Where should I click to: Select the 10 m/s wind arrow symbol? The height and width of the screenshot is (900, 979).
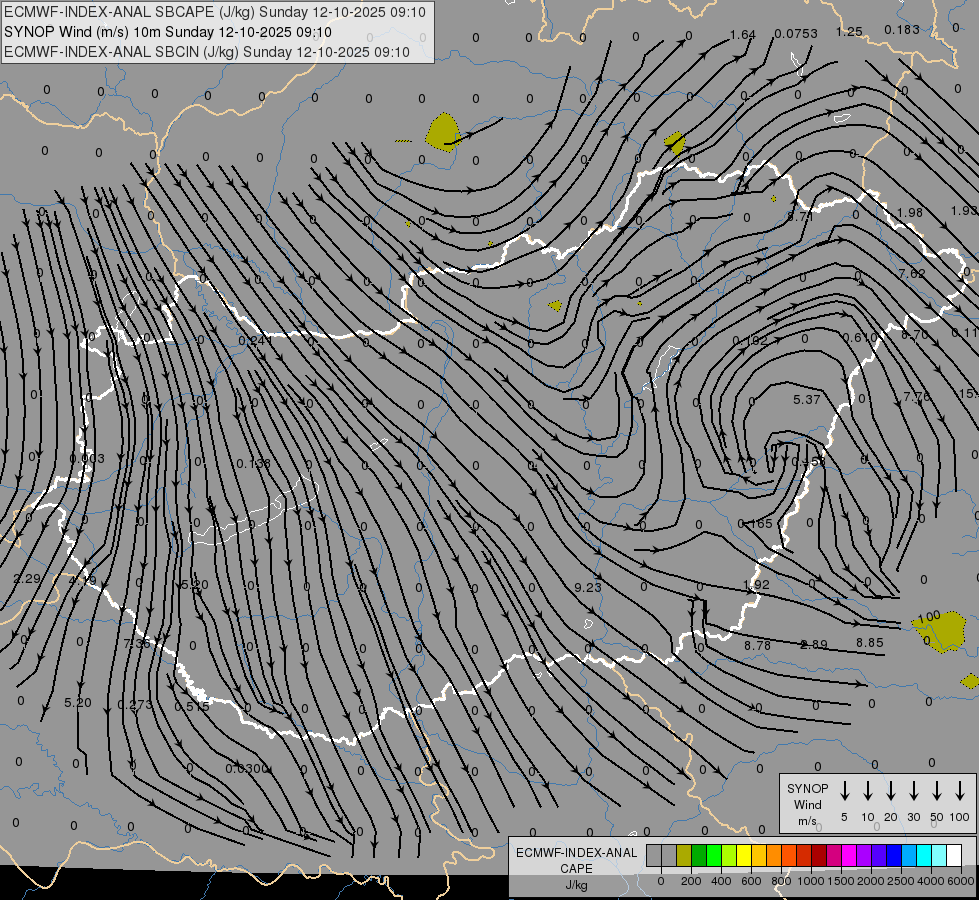coord(867,791)
